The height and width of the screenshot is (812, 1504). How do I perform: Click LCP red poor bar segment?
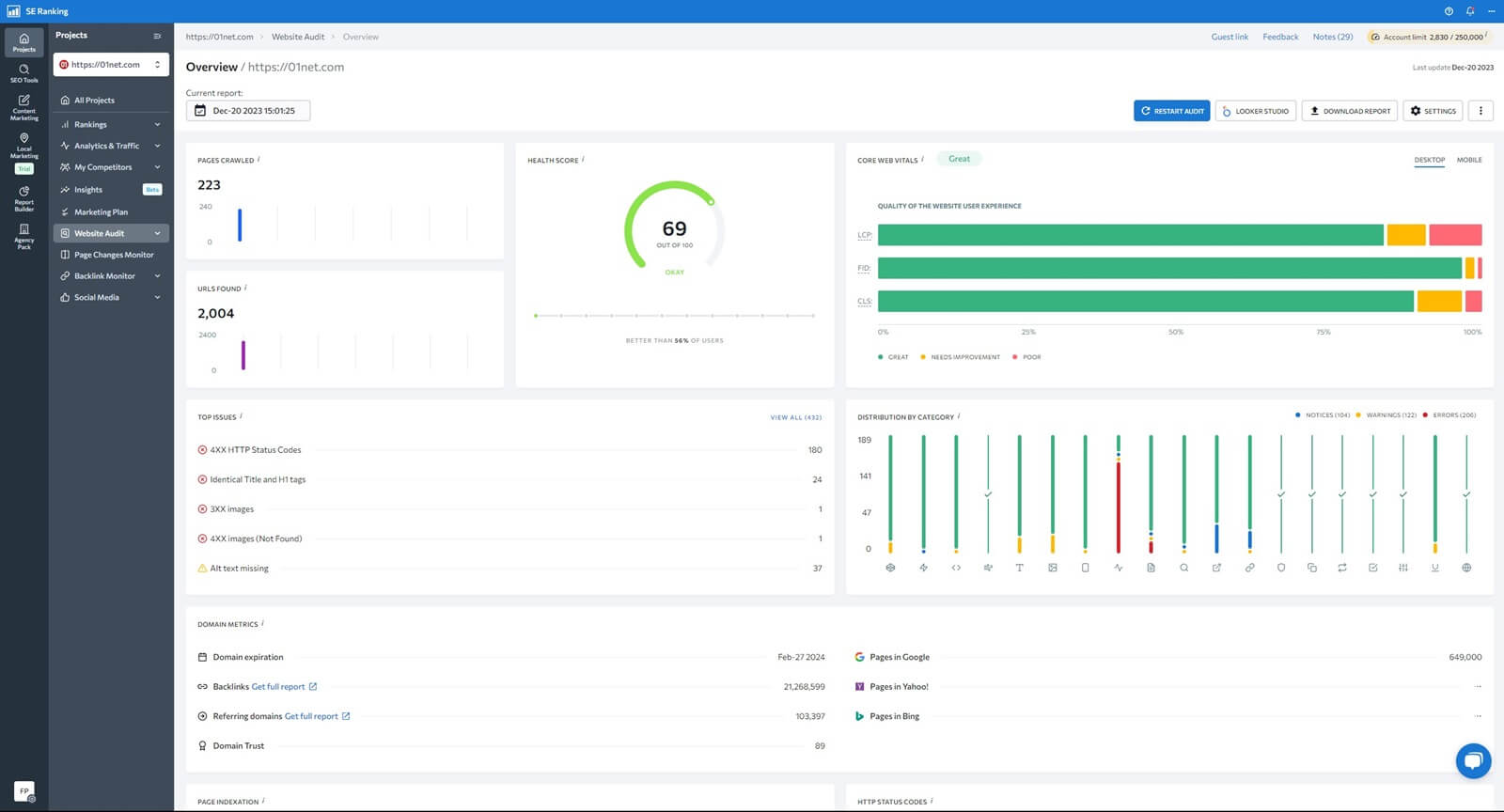pos(1455,235)
